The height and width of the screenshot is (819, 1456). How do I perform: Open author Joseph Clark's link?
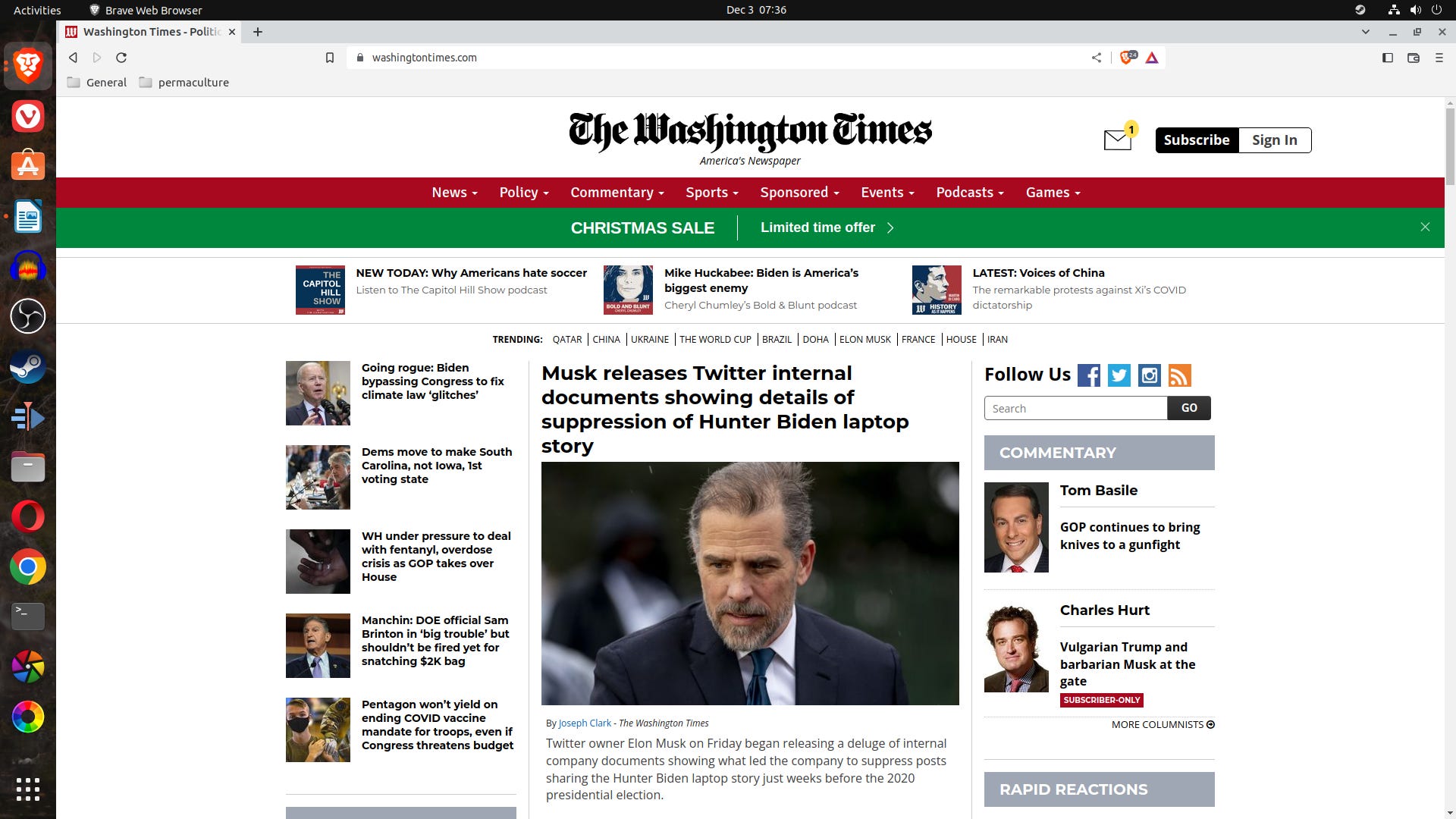pyautogui.click(x=585, y=723)
